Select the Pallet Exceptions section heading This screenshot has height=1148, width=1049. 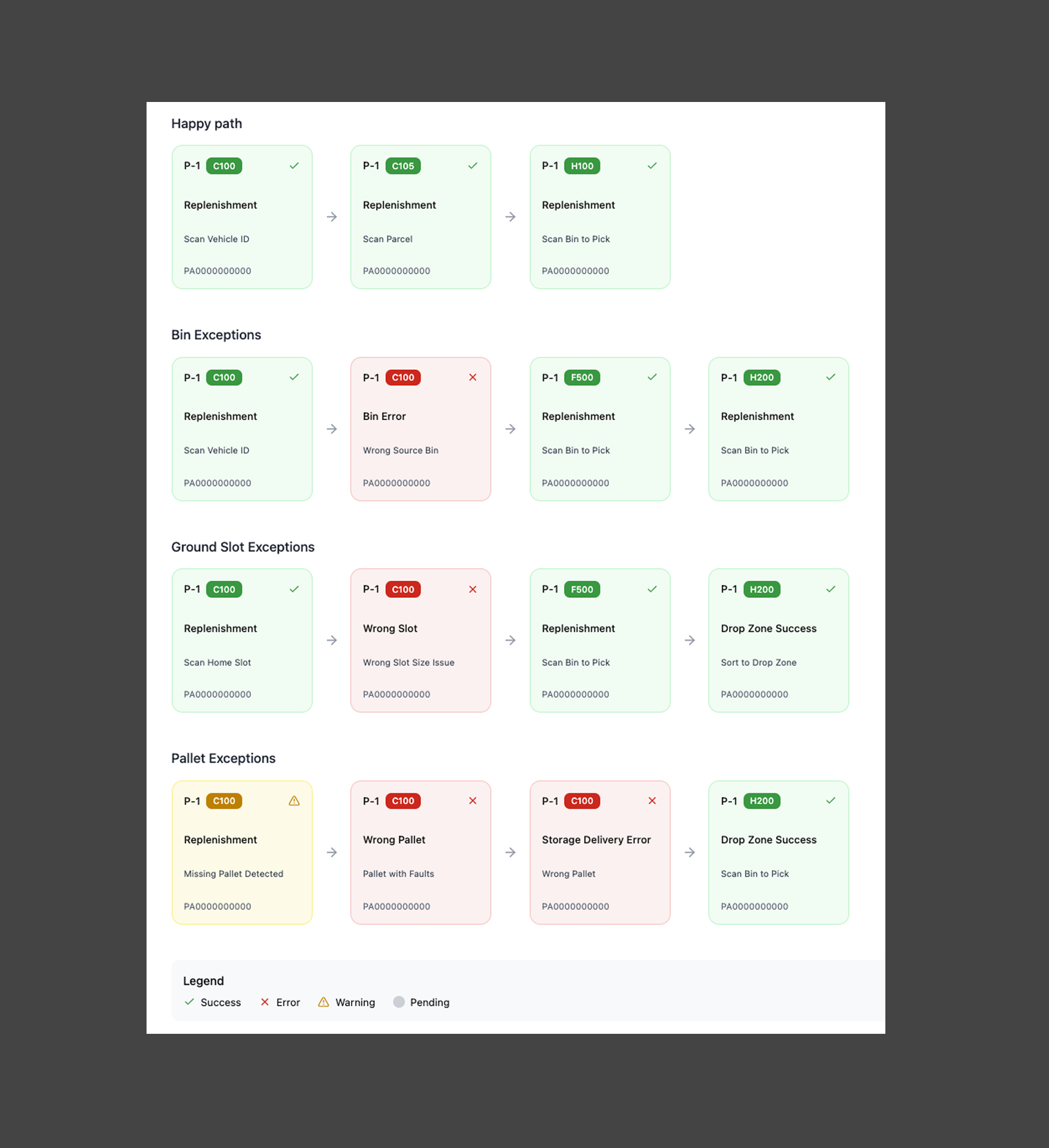tap(223, 758)
